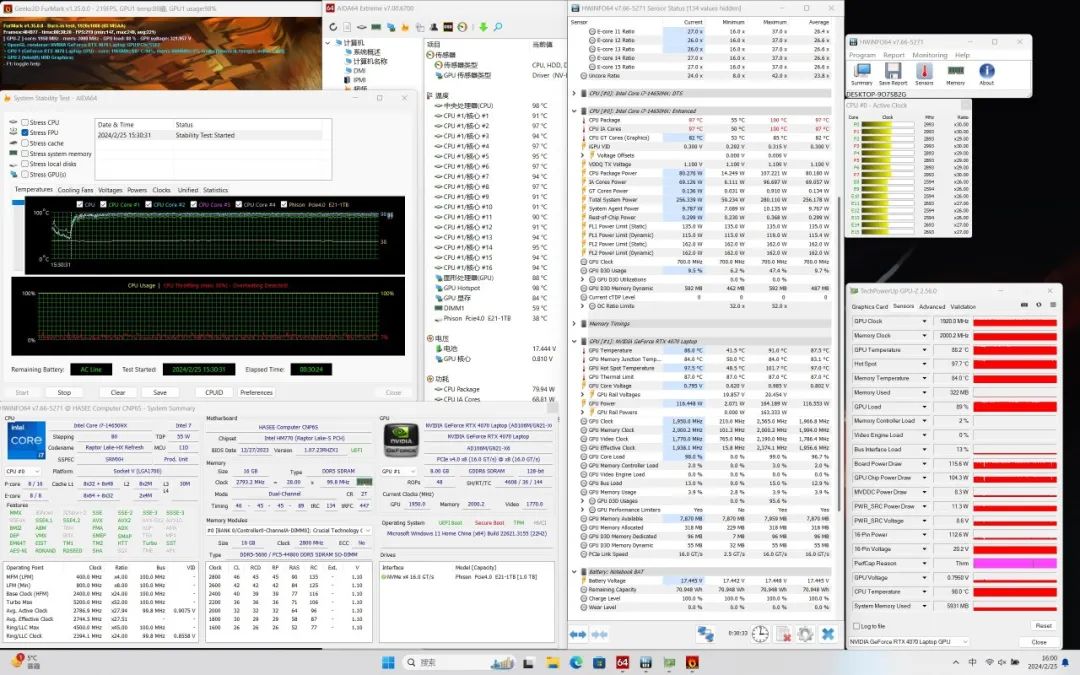
Task: Open the Monitoring menu in HWiNFO
Action: 929,55
